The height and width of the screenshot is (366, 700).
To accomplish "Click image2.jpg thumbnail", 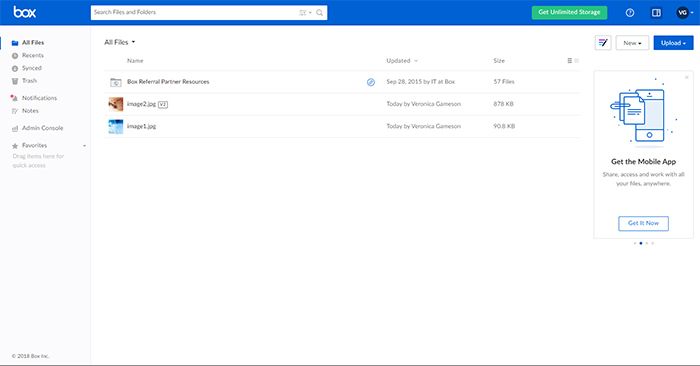I will tap(116, 104).
